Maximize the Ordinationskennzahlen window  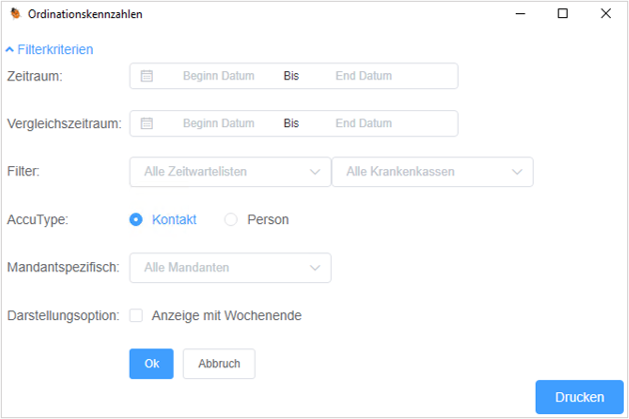[563, 14]
